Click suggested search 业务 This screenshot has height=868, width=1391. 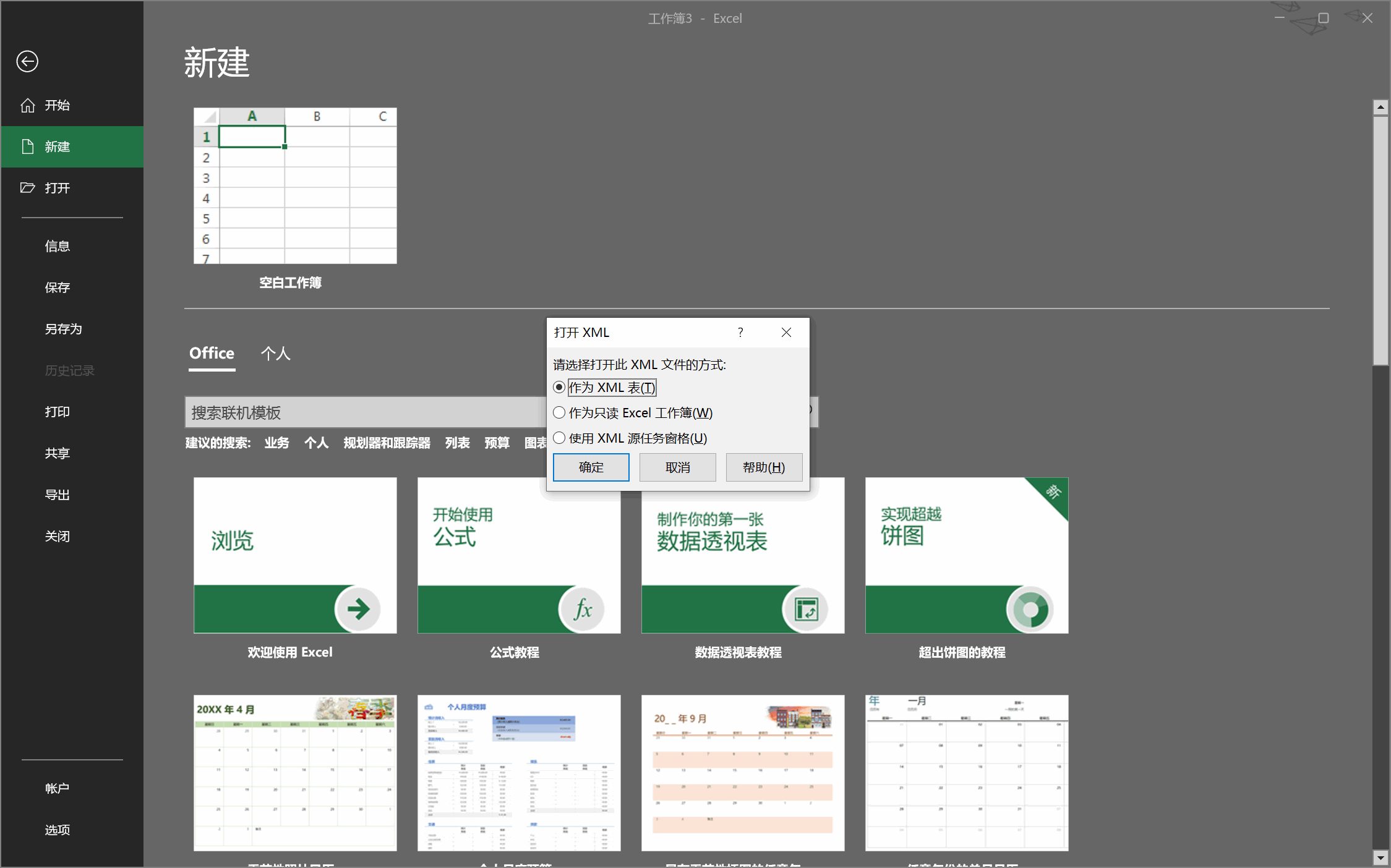click(x=276, y=443)
